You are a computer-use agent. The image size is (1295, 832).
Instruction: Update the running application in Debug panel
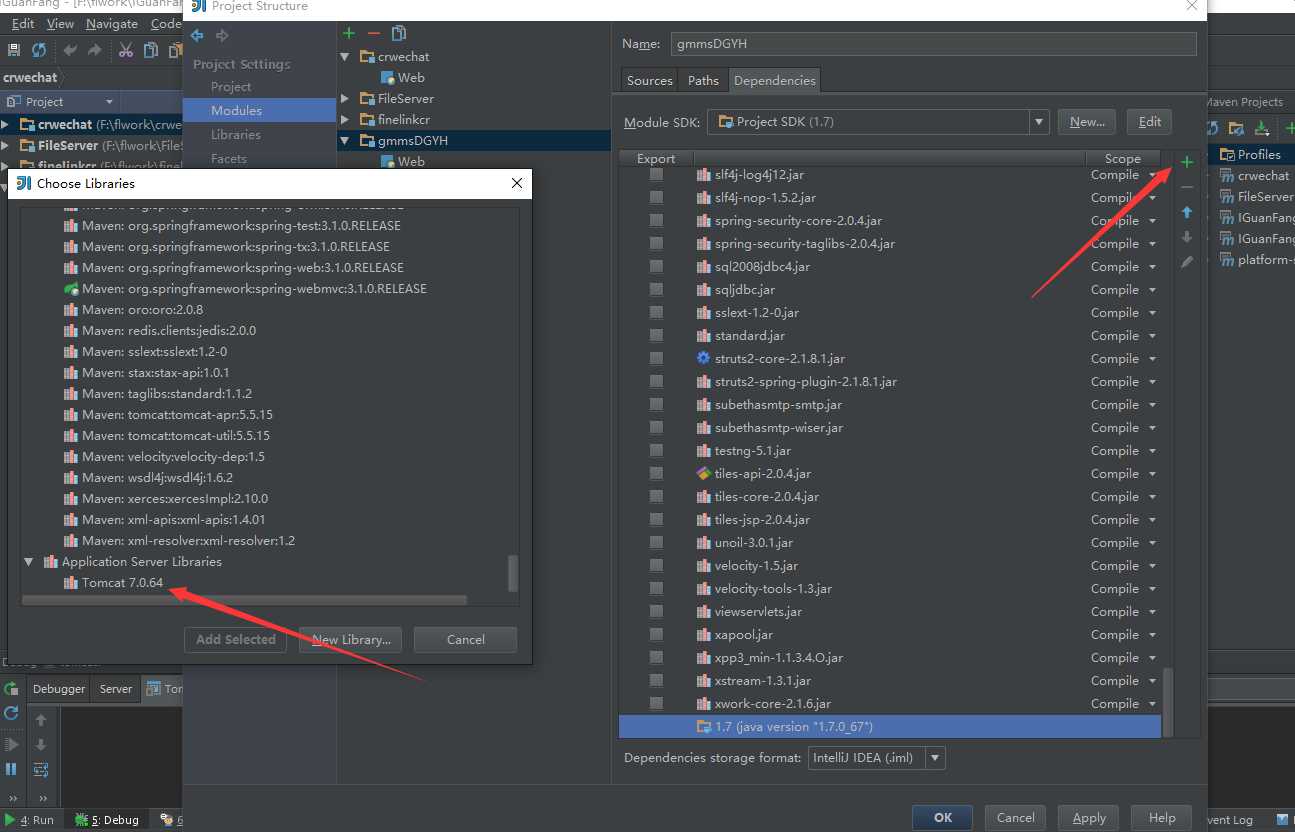click(11, 713)
